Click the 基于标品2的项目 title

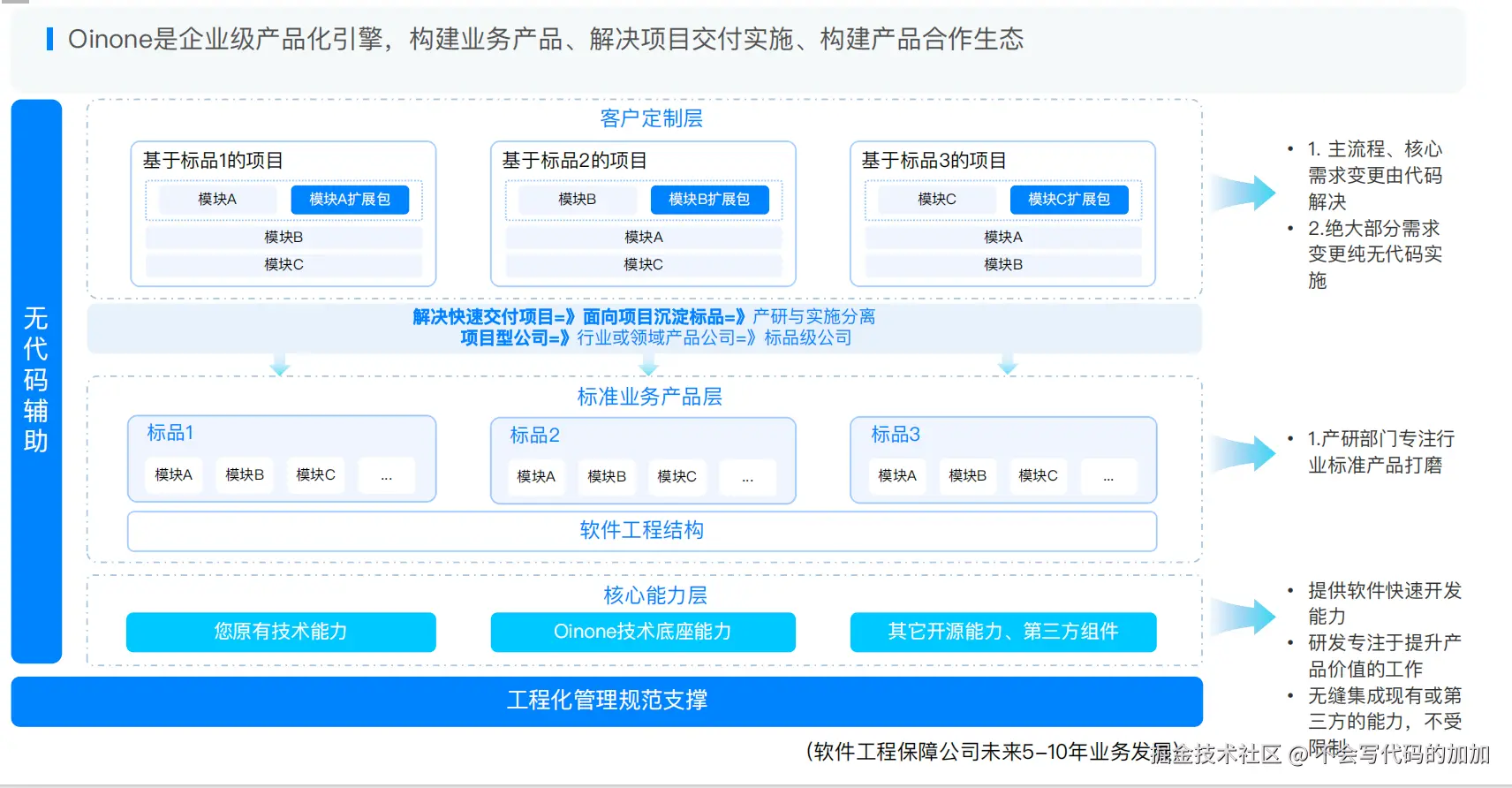(x=574, y=161)
